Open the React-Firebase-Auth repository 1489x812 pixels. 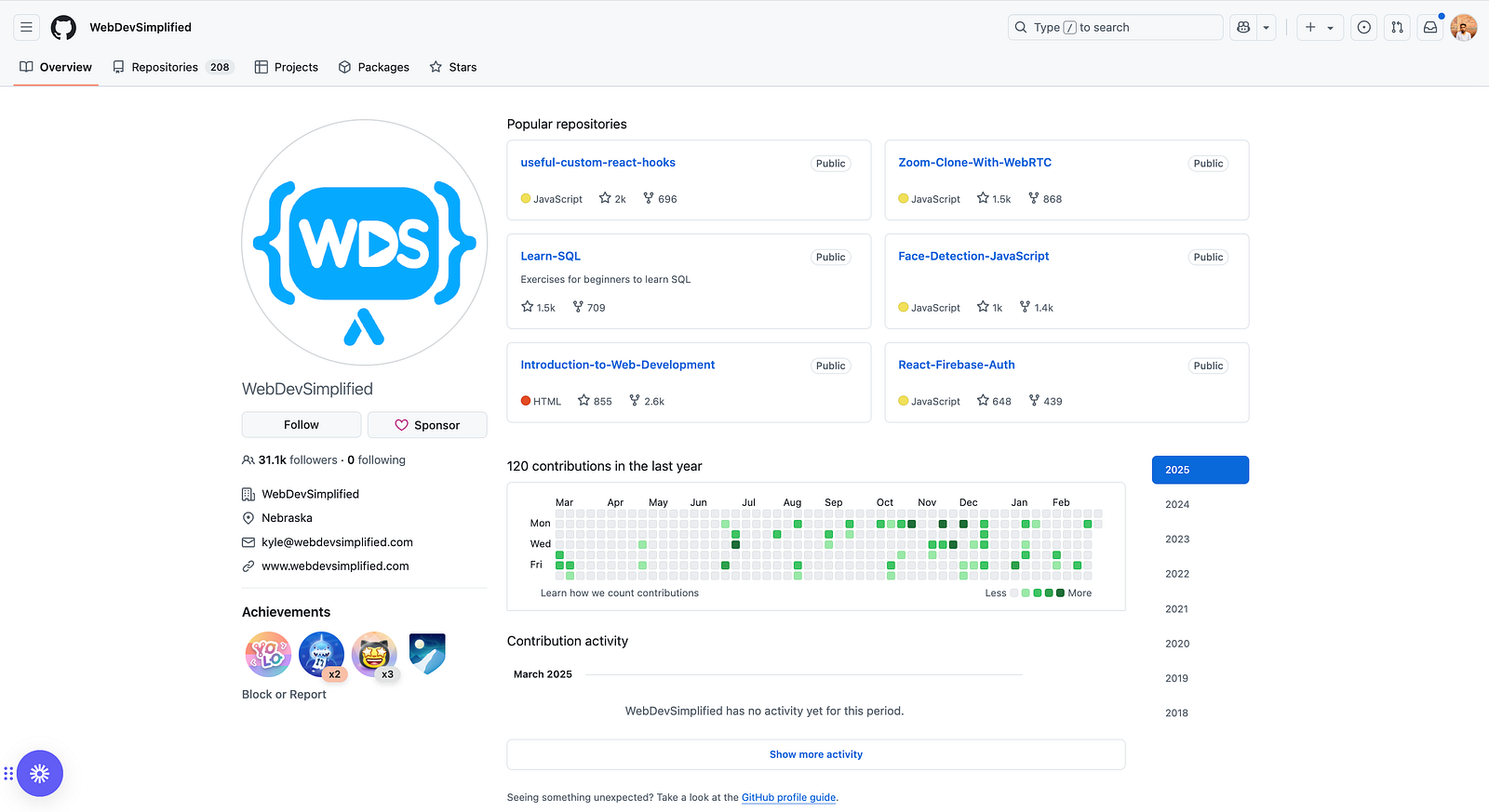(x=957, y=366)
